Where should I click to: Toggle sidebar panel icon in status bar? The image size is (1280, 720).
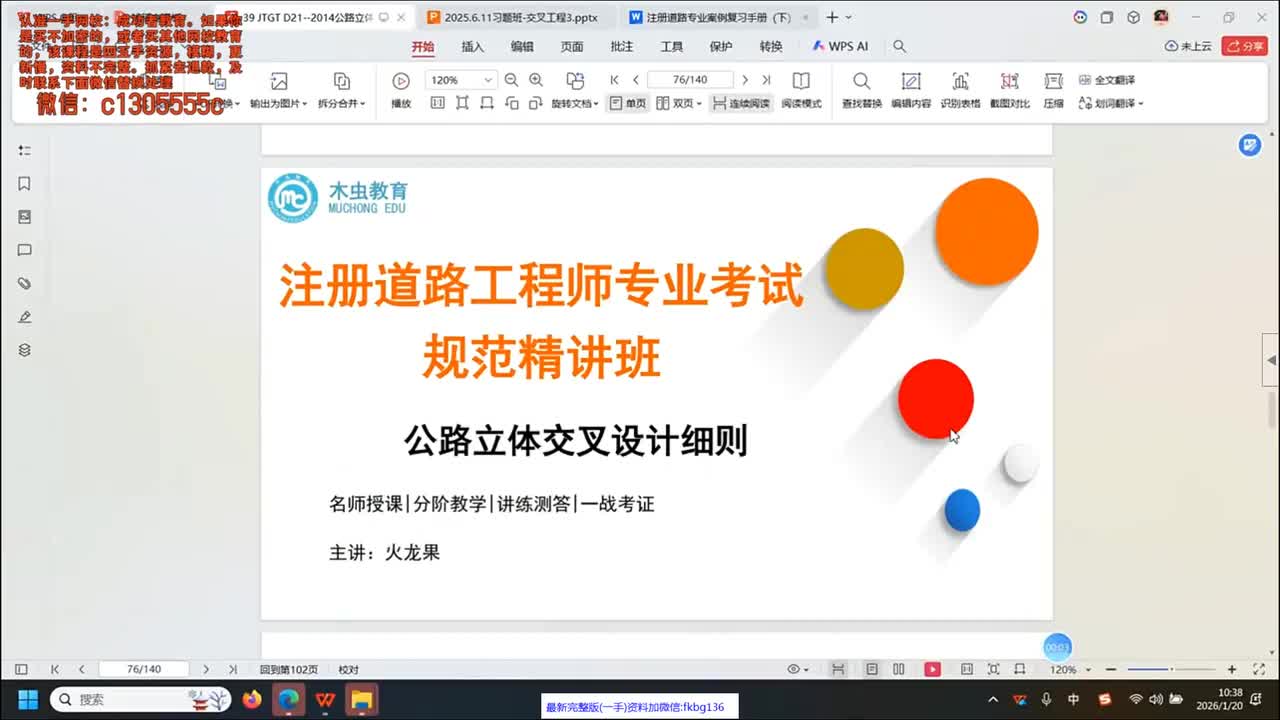click(21, 669)
